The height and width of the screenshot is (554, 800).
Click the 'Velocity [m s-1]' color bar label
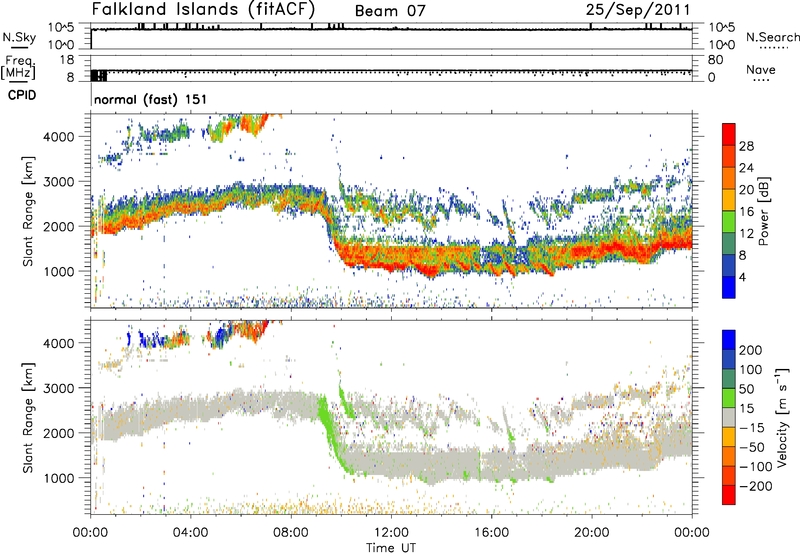pos(782,417)
